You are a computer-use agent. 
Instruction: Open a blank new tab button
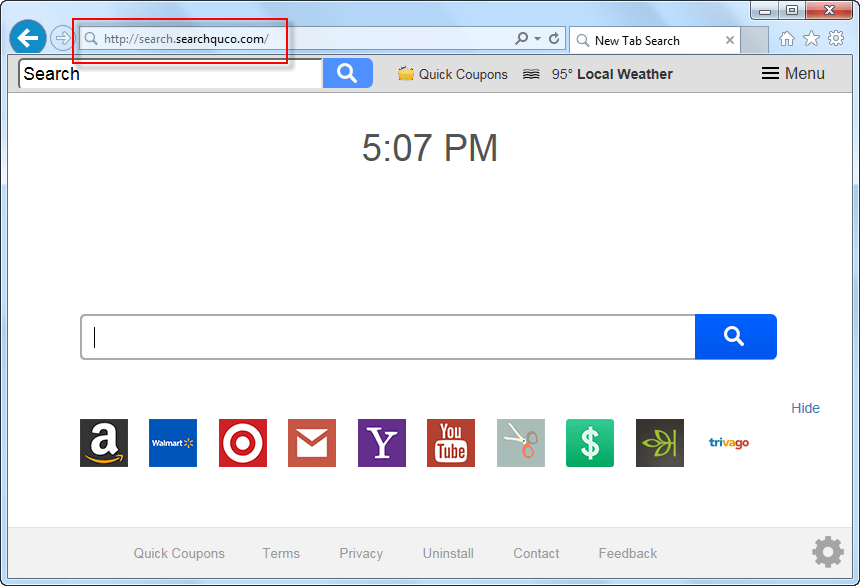click(754, 41)
